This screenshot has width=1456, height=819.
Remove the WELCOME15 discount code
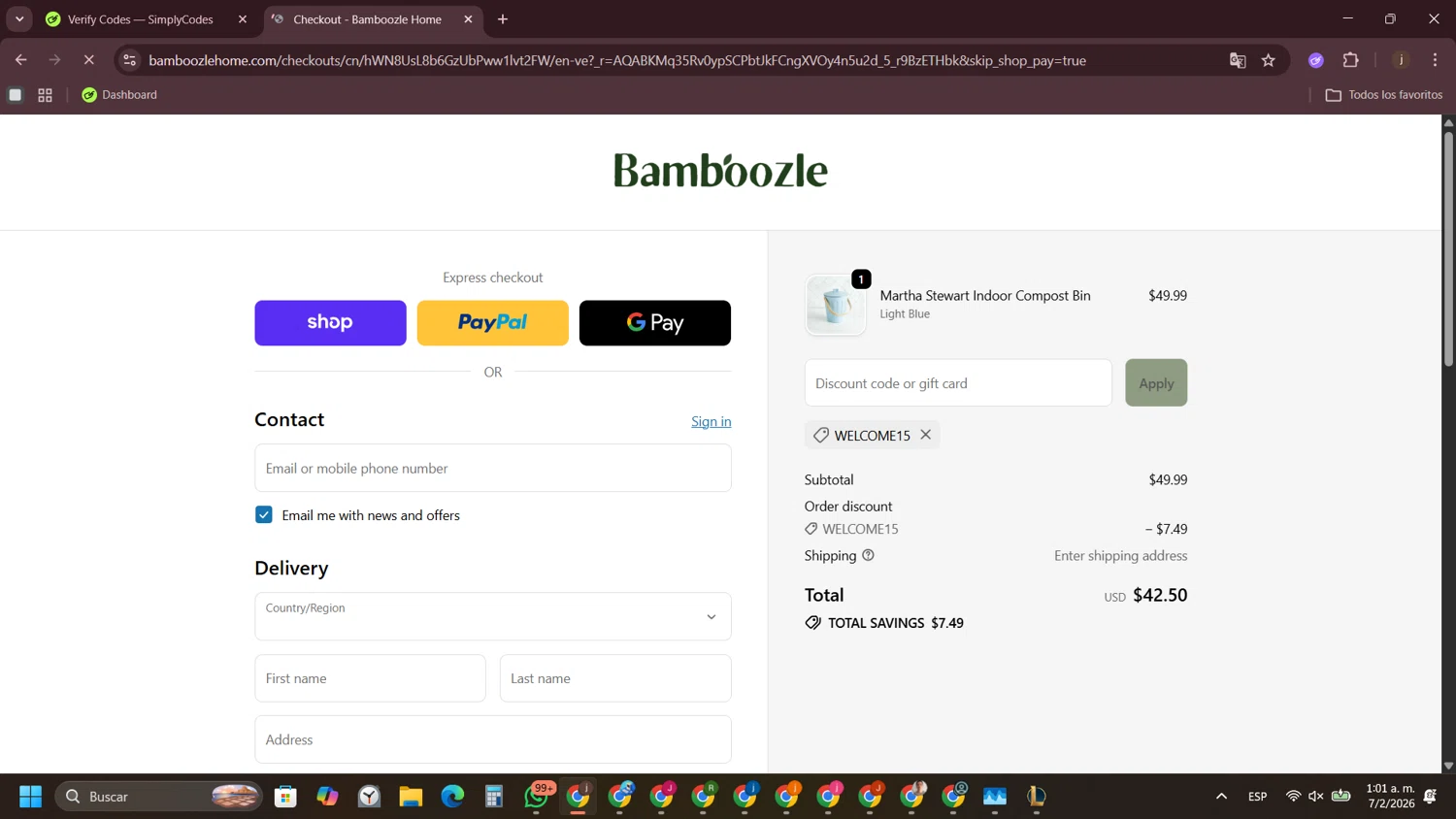click(926, 435)
